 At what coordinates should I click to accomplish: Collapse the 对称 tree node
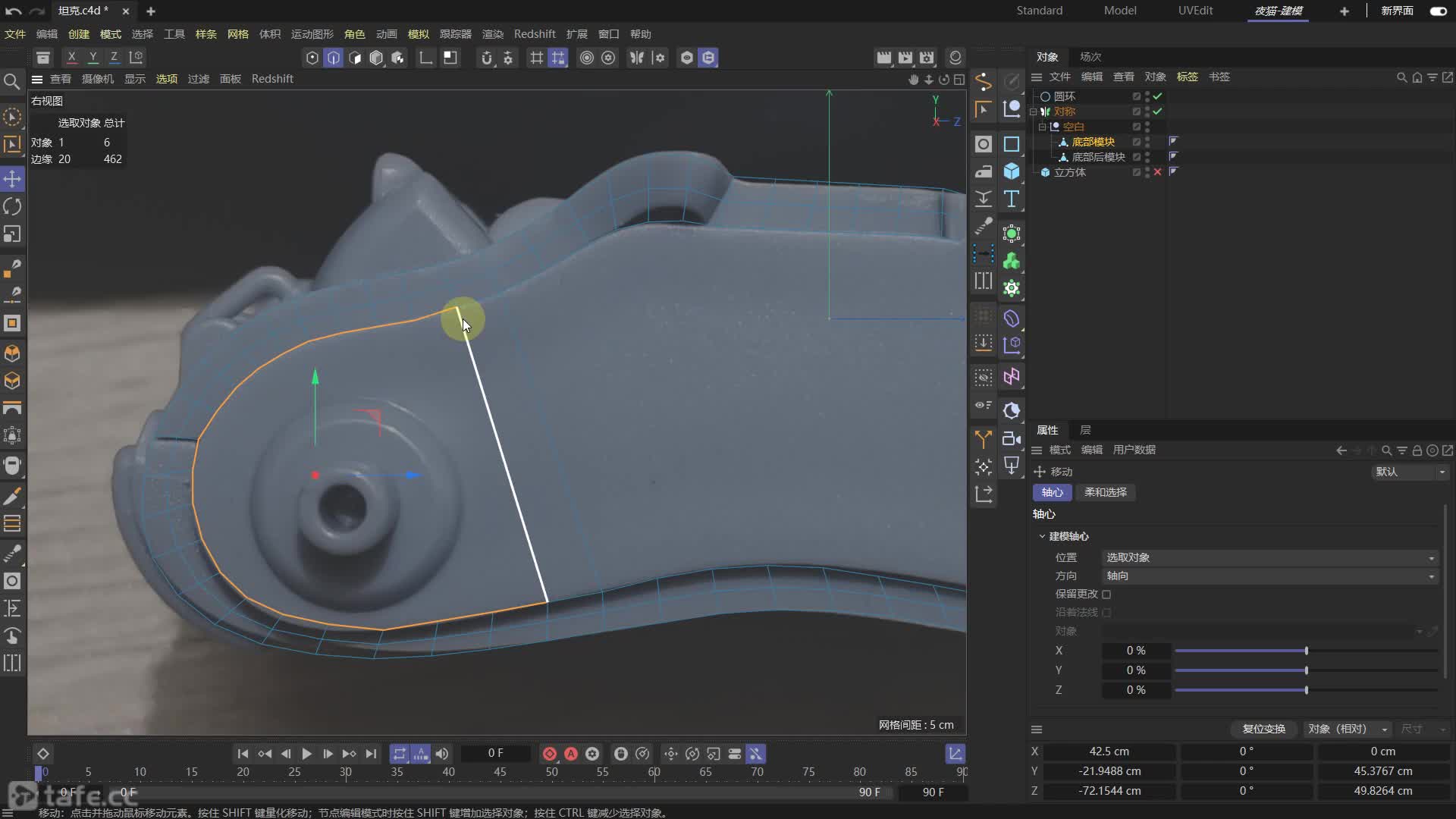click(1033, 111)
